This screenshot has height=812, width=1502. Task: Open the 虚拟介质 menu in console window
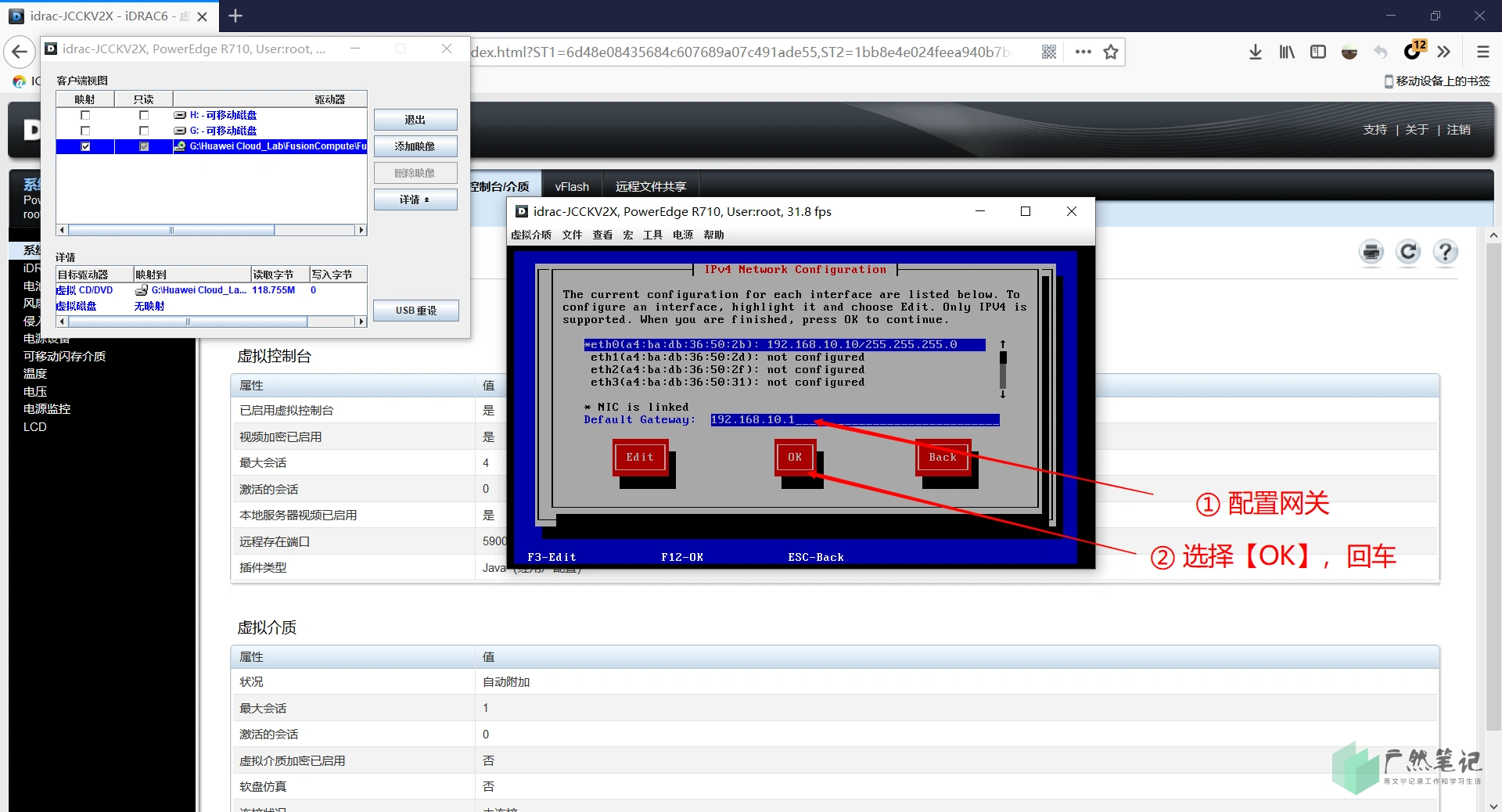pyautogui.click(x=531, y=235)
